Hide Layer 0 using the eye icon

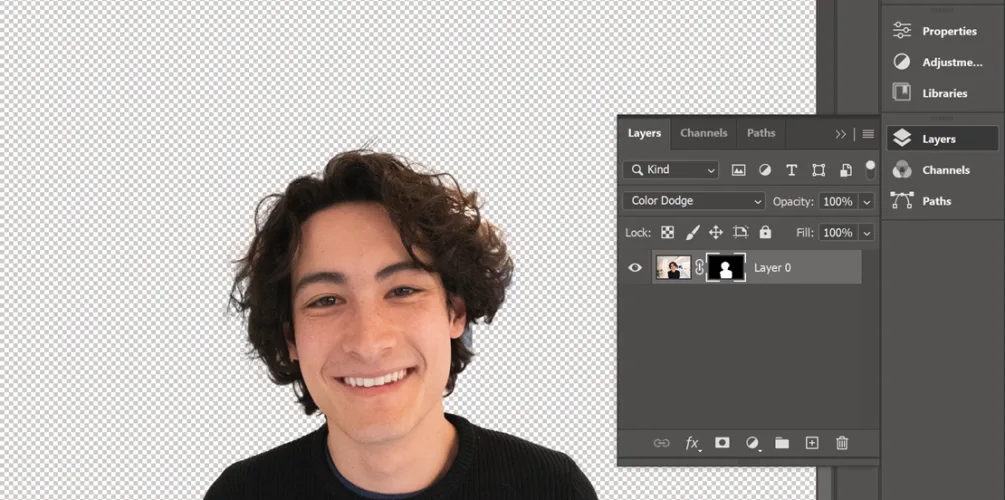tap(635, 268)
